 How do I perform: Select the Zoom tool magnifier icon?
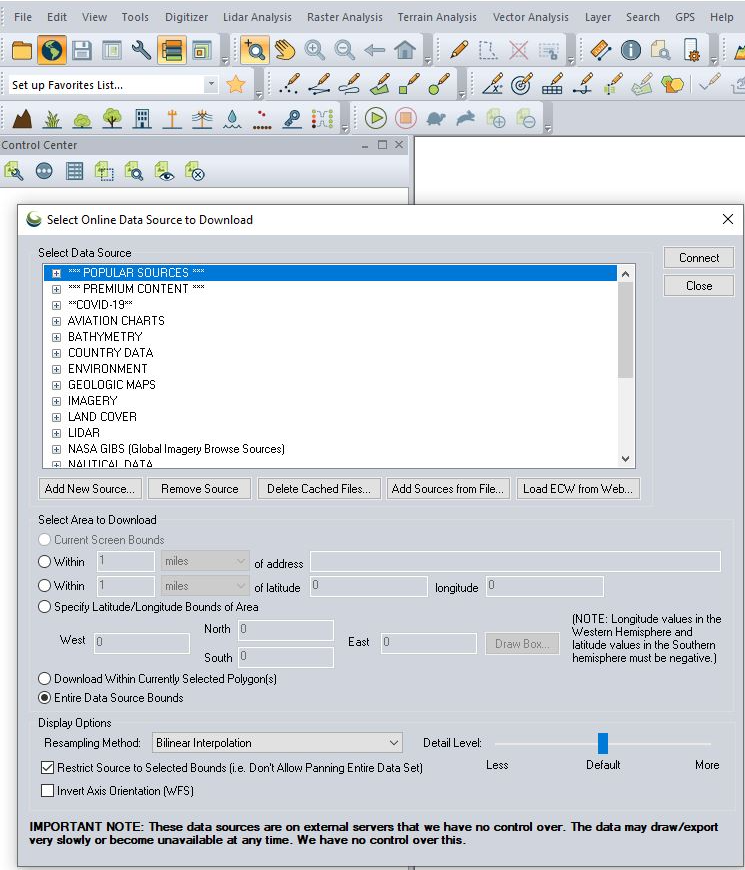(255, 50)
